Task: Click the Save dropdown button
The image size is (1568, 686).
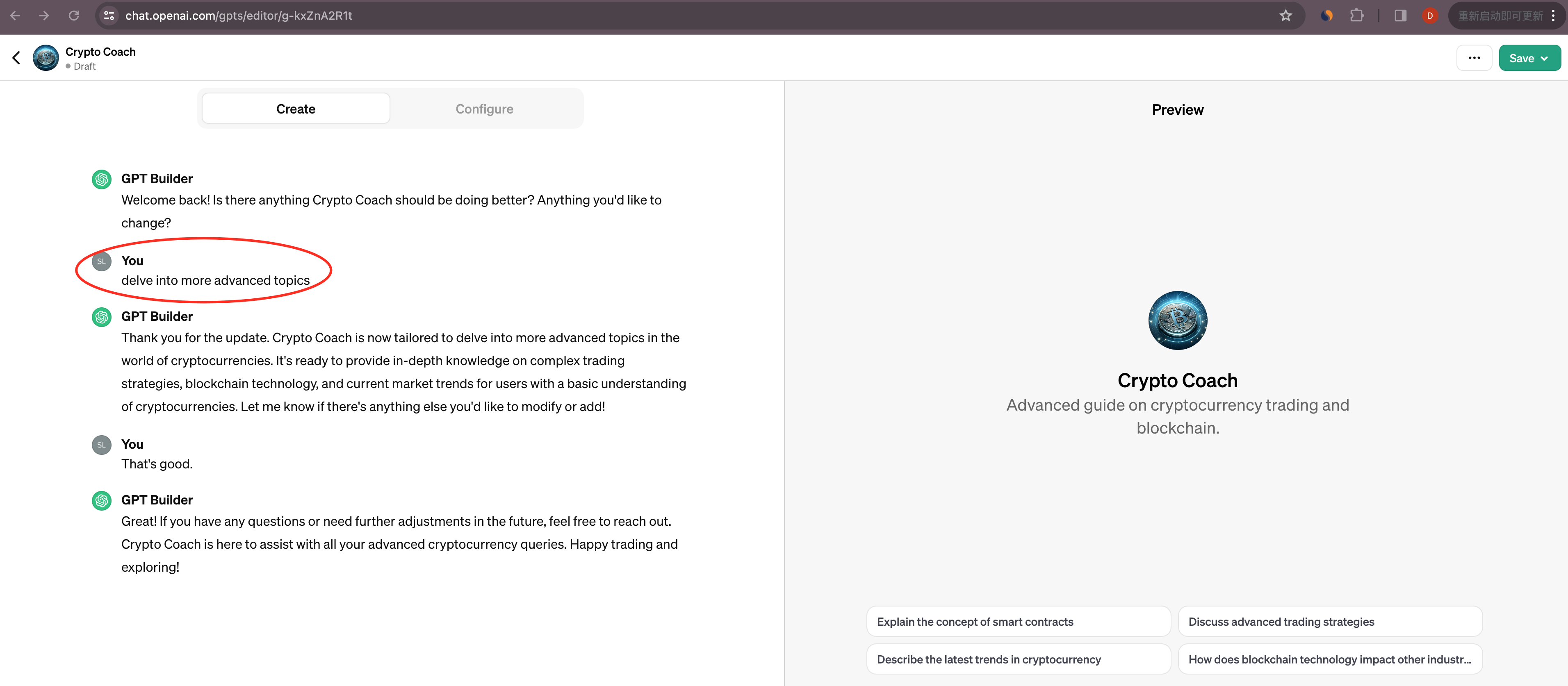Action: (1527, 57)
